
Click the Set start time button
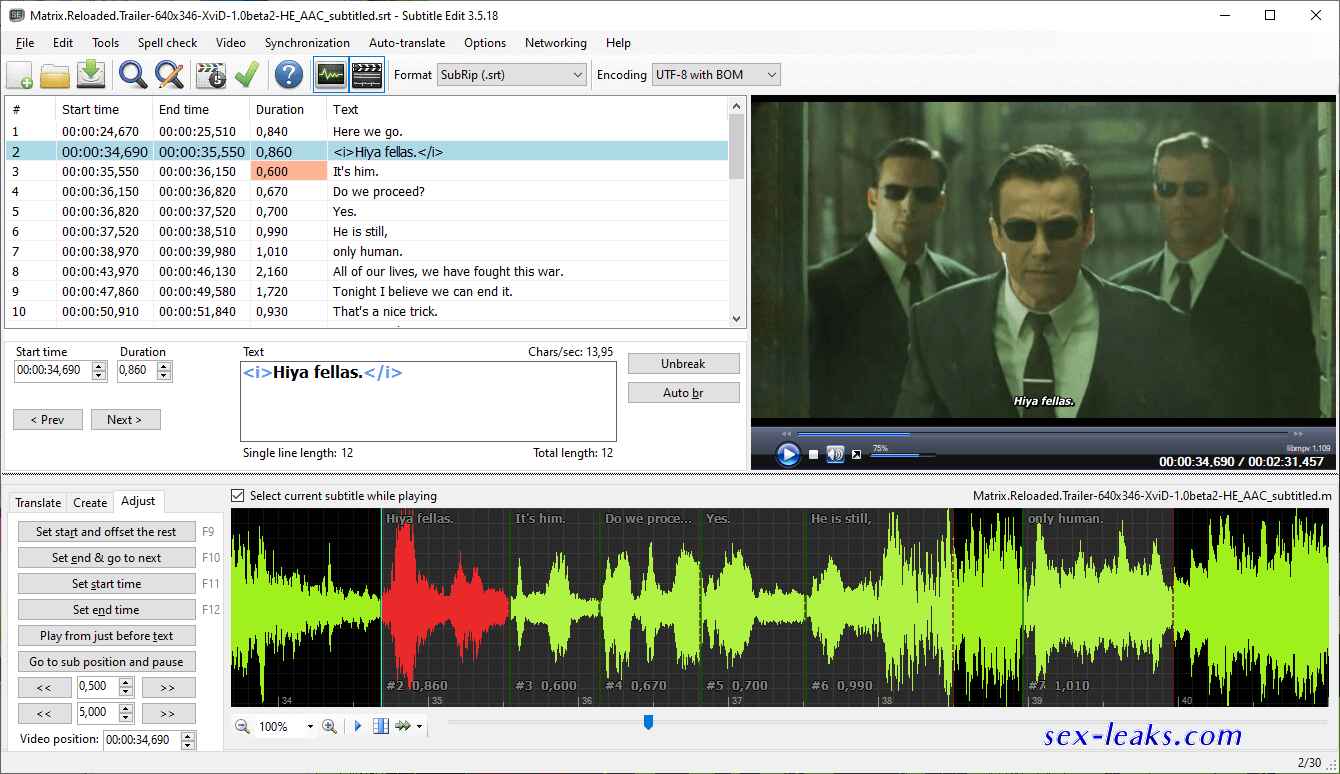pyautogui.click(x=106, y=584)
